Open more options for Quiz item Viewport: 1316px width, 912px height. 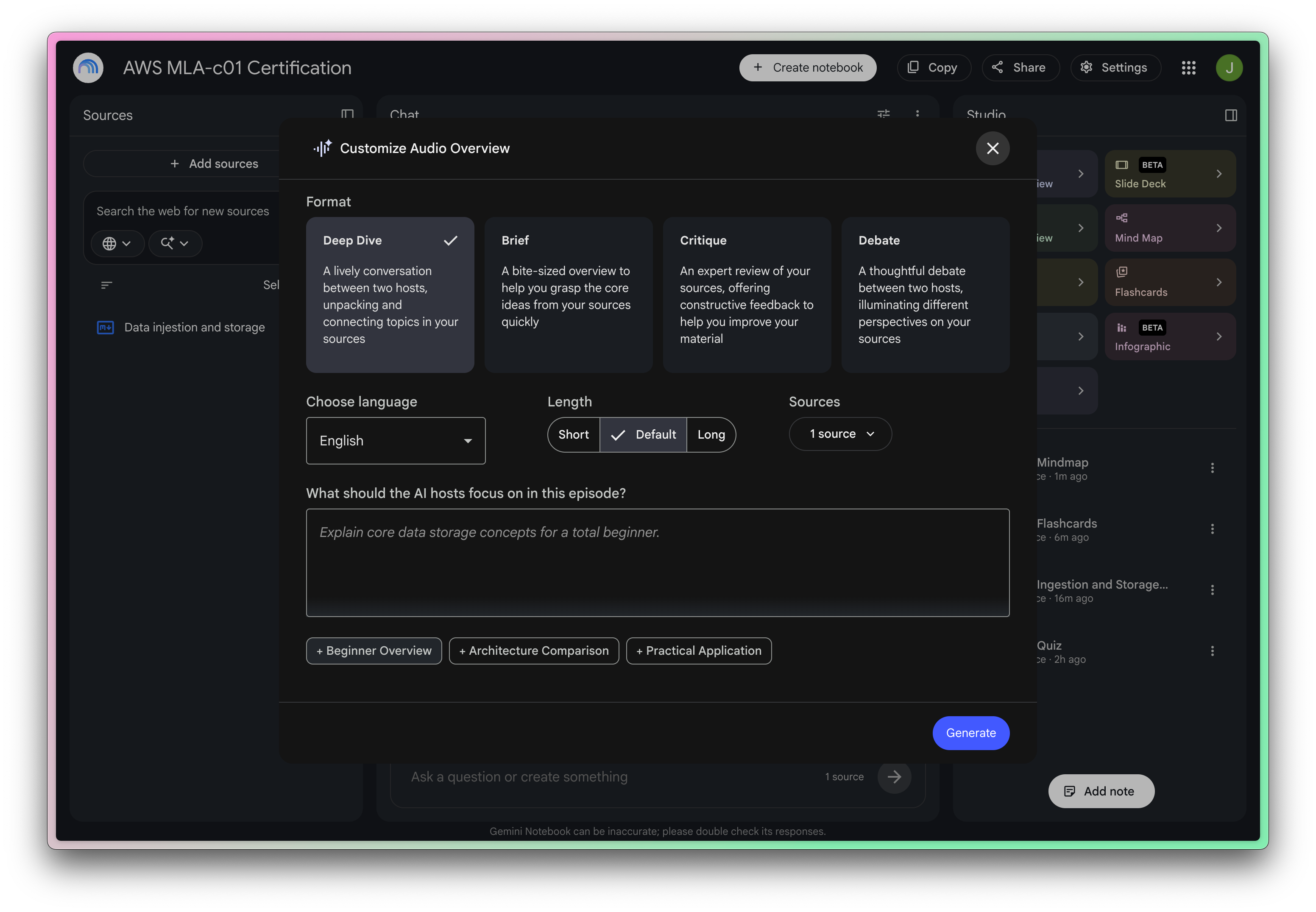(x=1212, y=651)
